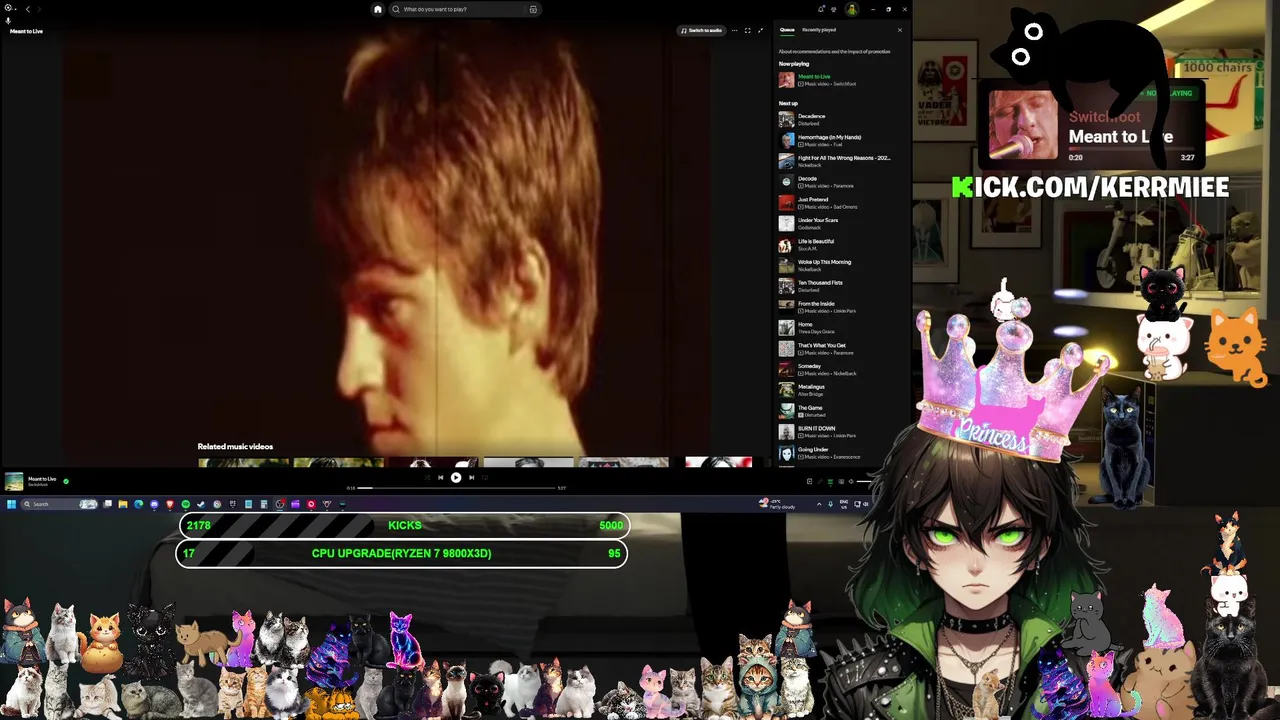This screenshot has height=720, width=1280.
Task: Switch to the Queue tab
Action: (x=787, y=30)
